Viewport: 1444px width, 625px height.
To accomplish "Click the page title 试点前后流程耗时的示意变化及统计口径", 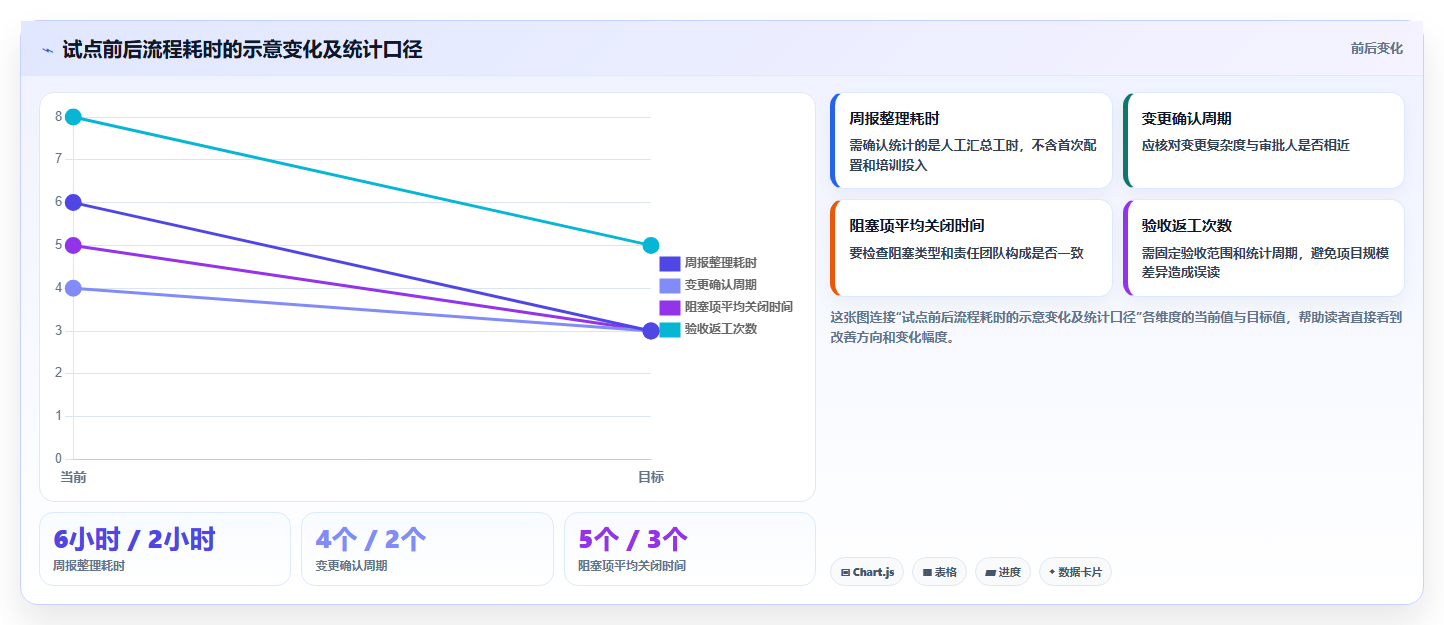I will [x=242, y=50].
